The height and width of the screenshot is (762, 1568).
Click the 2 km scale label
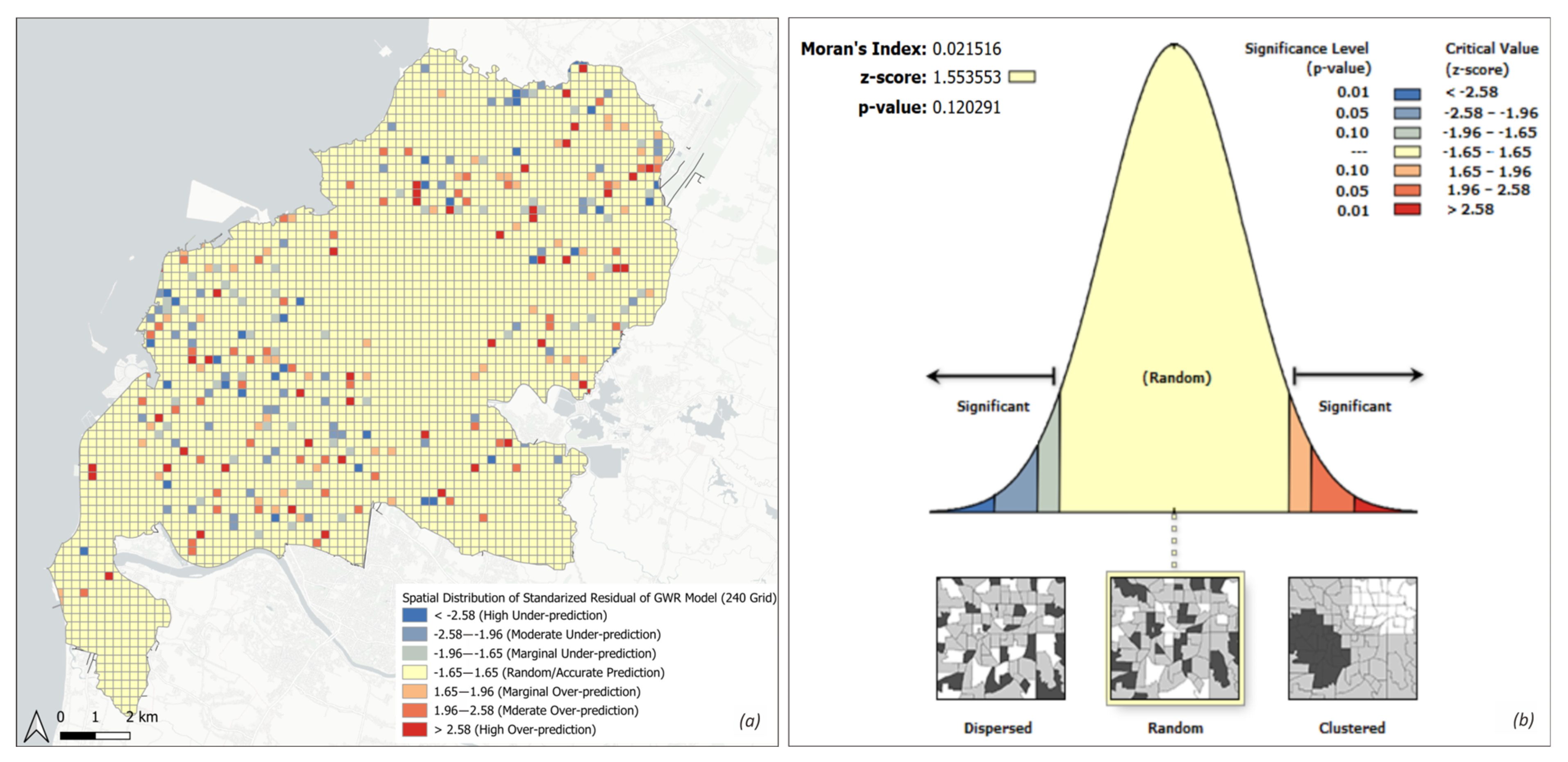142,717
